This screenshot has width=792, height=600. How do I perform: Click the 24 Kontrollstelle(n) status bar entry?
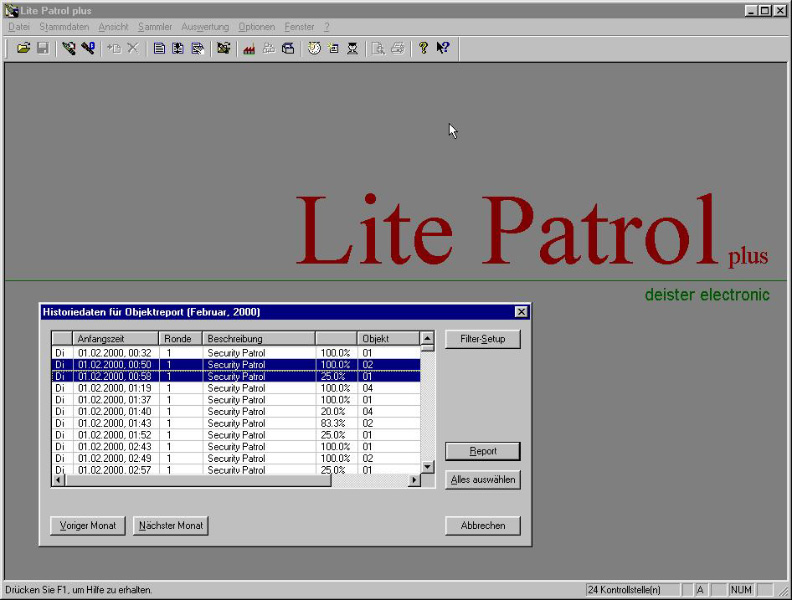633,590
